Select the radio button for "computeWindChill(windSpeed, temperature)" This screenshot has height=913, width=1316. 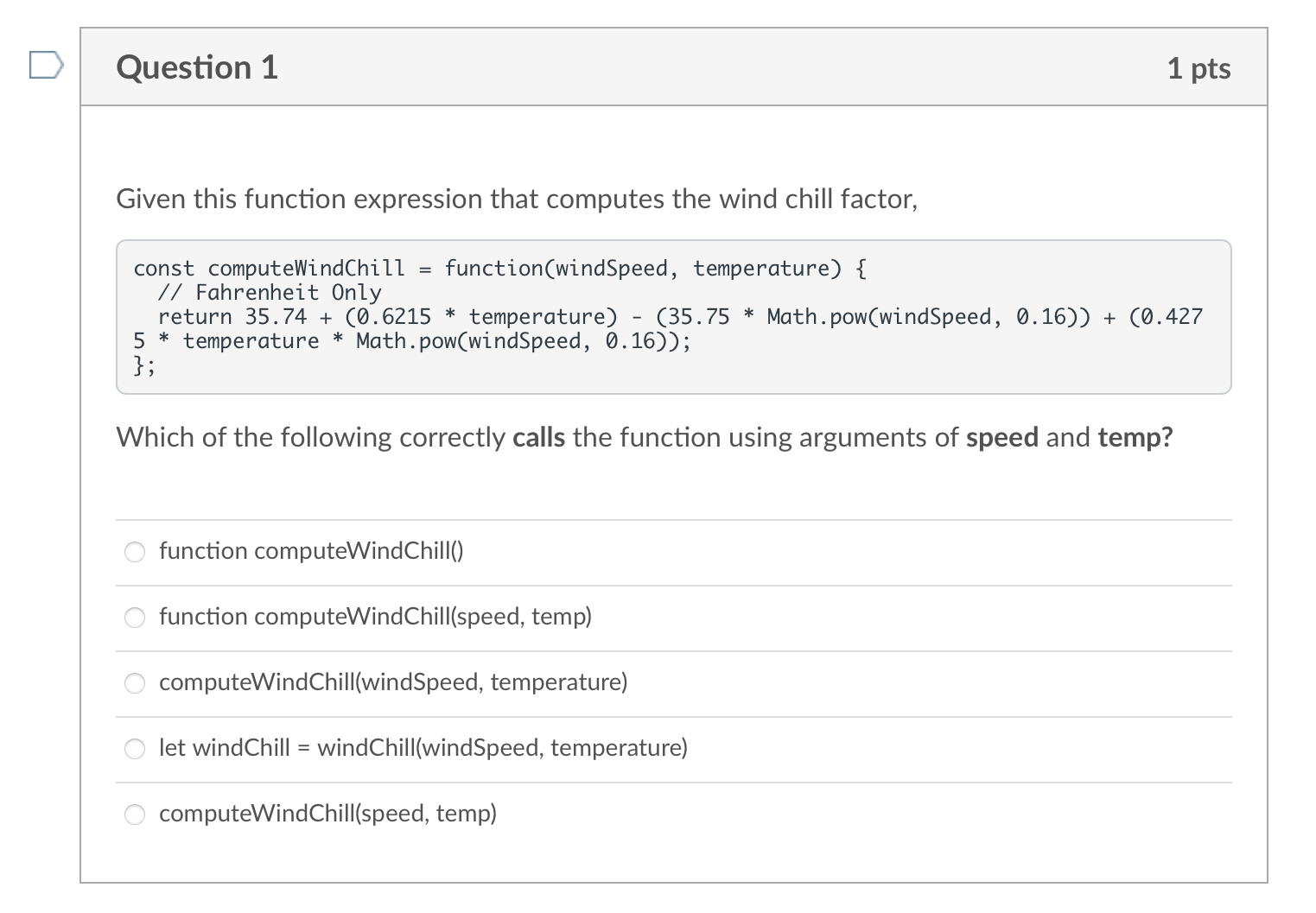pos(135,683)
